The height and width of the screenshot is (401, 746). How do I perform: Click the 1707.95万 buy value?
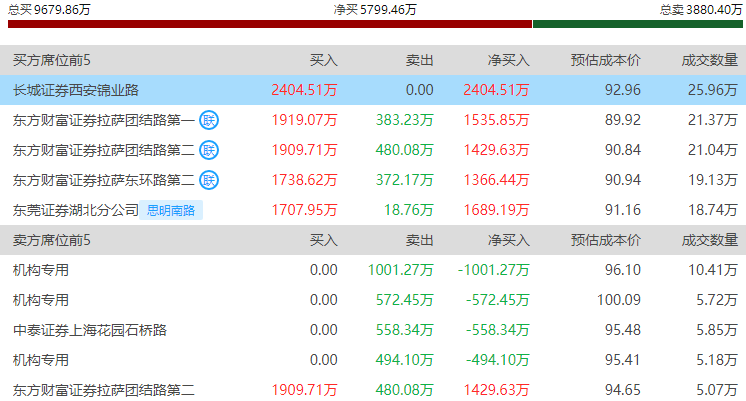(304, 210)
